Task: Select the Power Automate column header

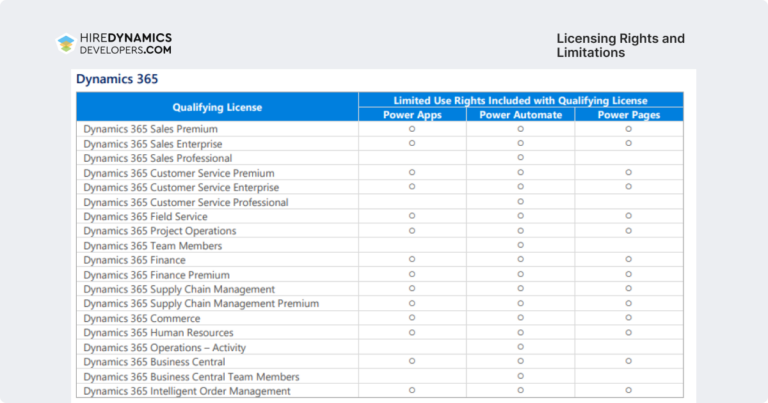Action: click(521, 115)
